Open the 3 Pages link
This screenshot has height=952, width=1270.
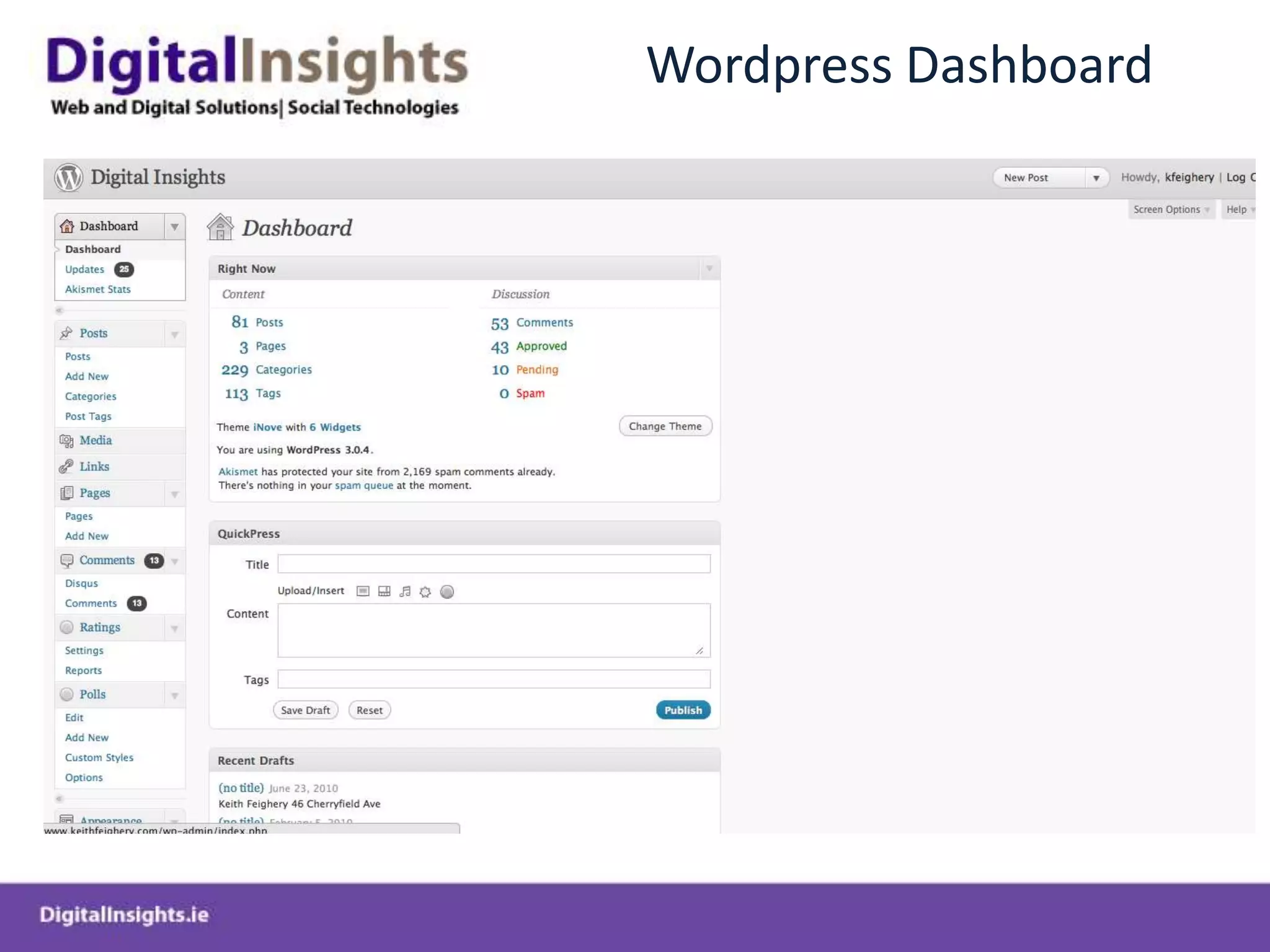(263, 346)
